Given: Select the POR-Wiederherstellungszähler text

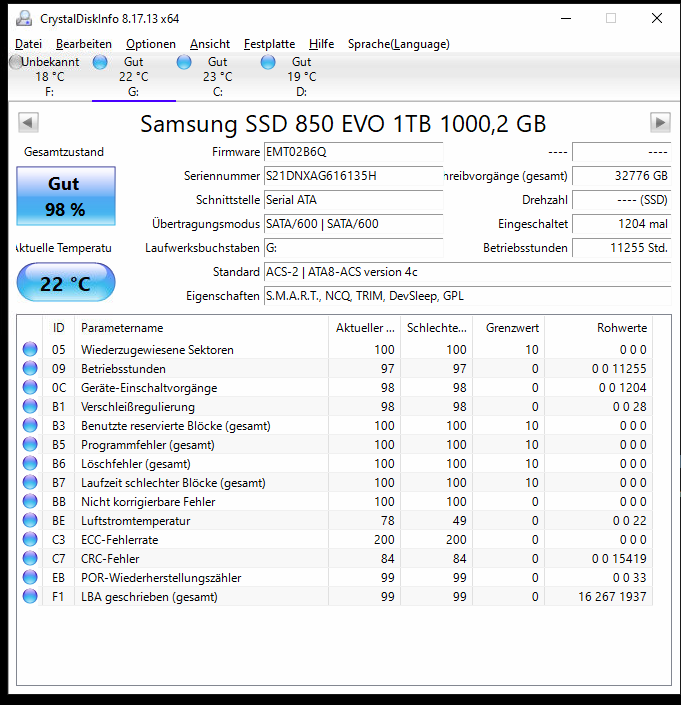Looking at the screenshot, I should tap(161, 578).
